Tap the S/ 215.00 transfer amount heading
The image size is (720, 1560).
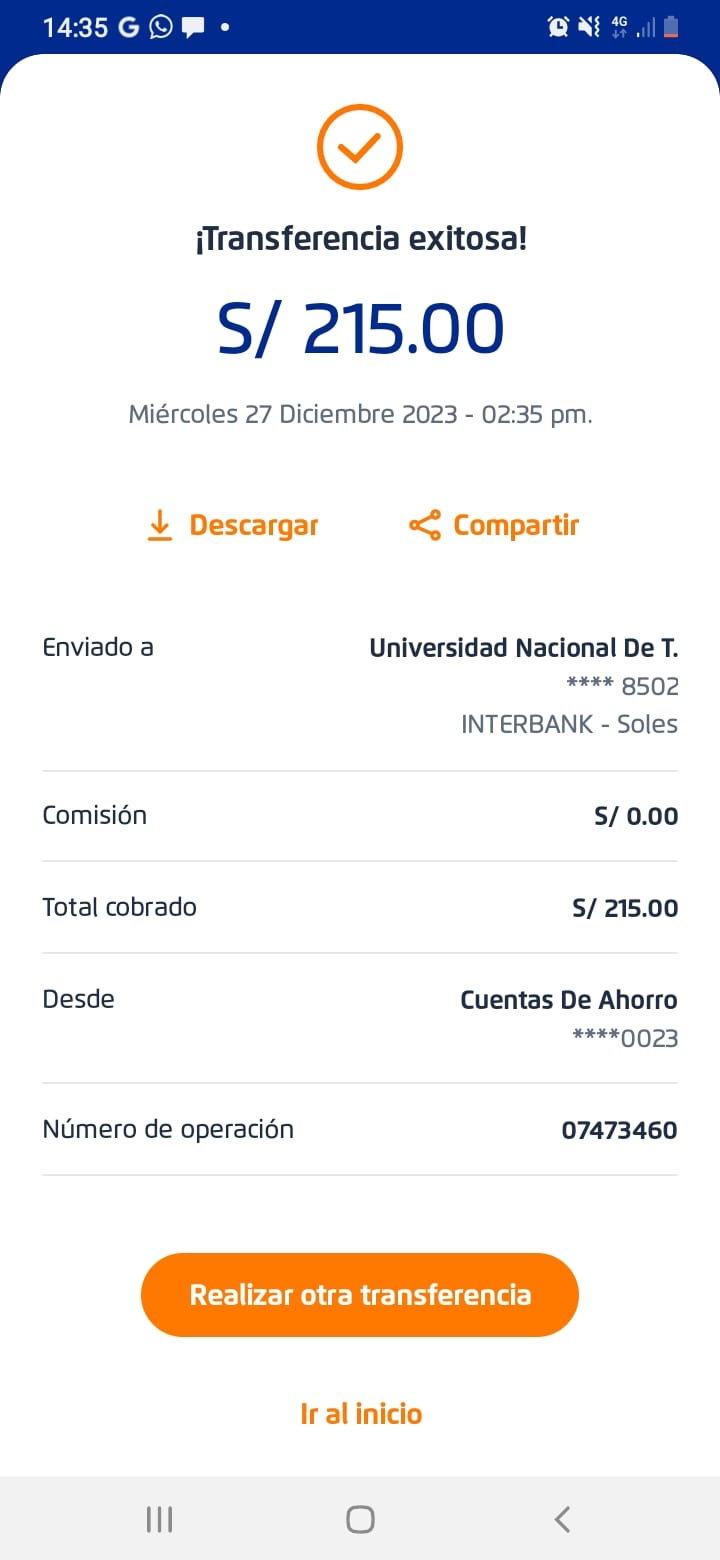click(x=361, y=330)
